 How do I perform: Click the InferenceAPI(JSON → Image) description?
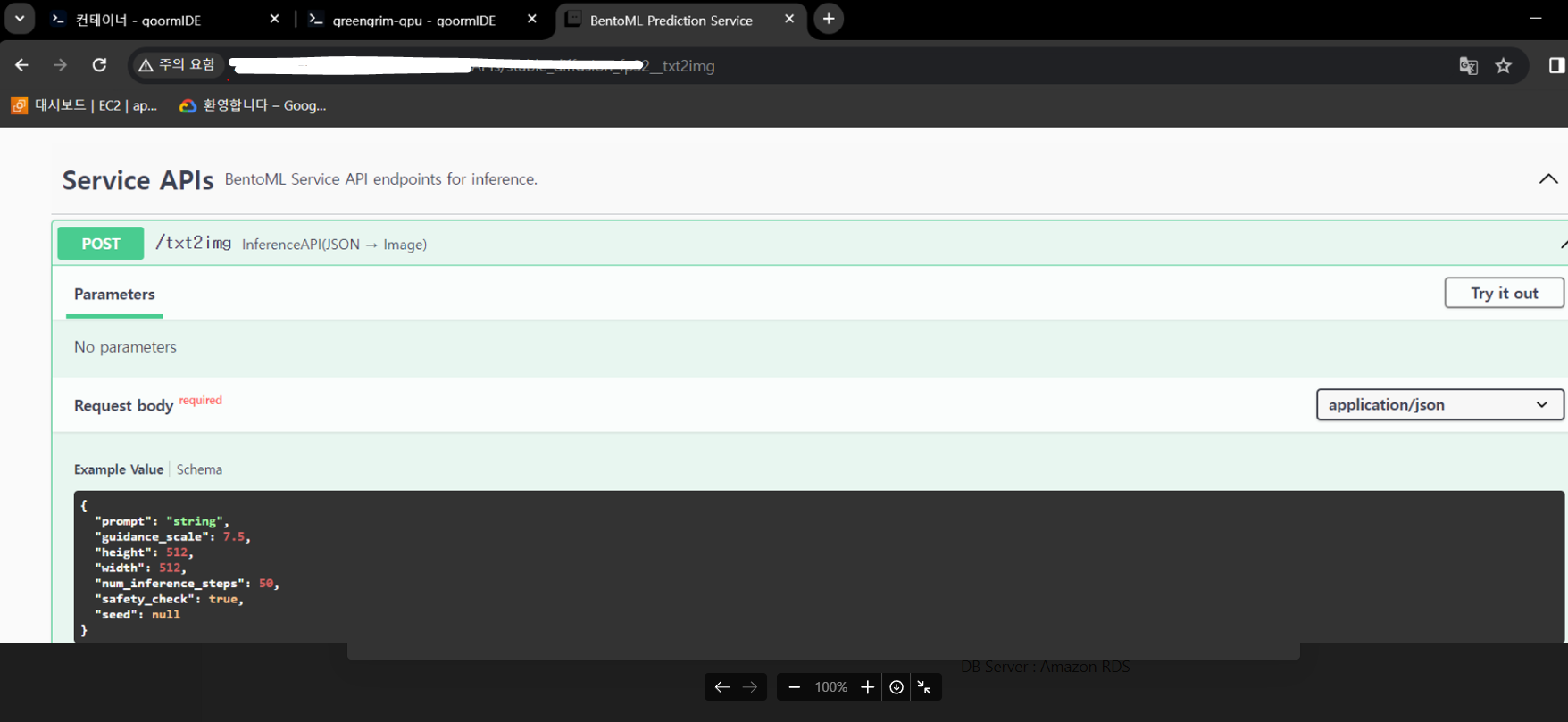pyautogui.click(x=334, y=245)
